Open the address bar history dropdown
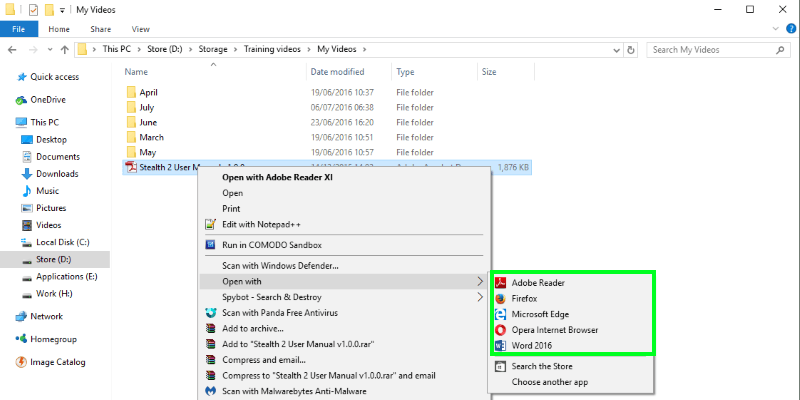The height and width of the screenshot is (400, 800). 616,50
